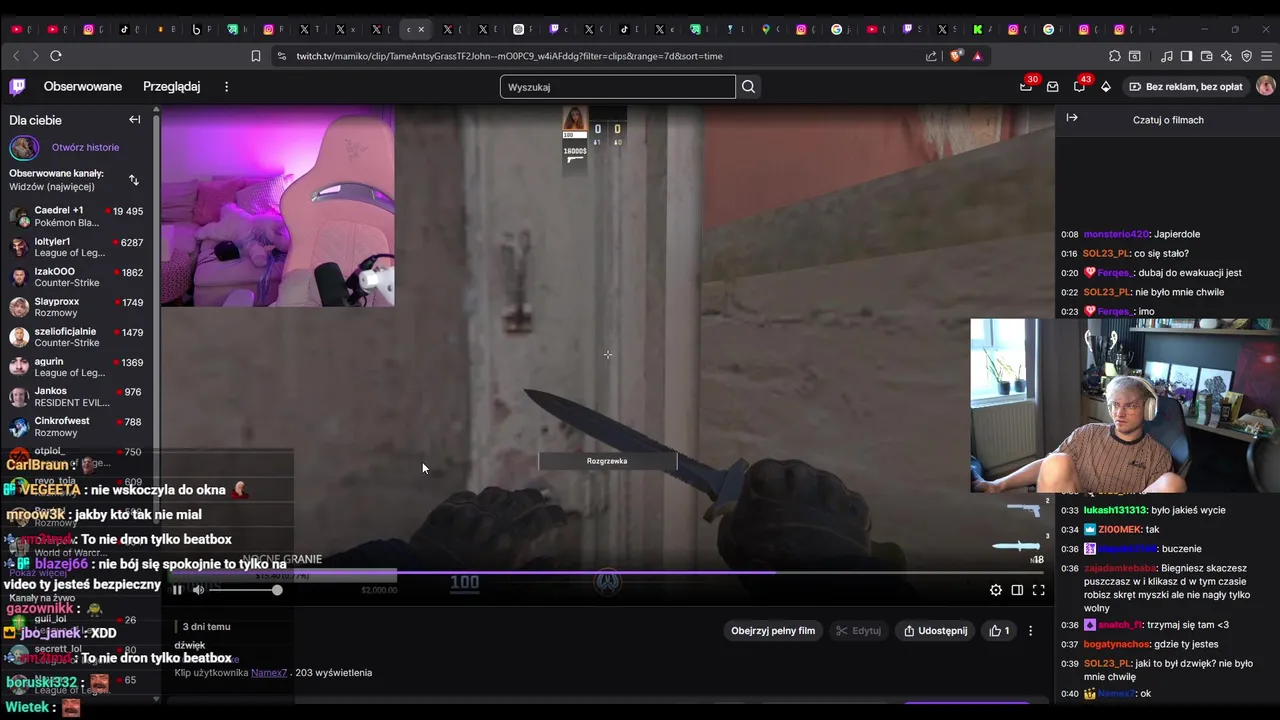Click the Edytuj scissors button

[x=859, y=631]
